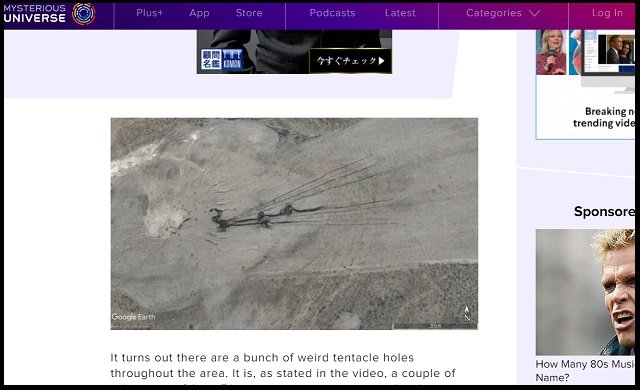Open the How Many 80s Musicians link
The width and height of the screenshot is (640, 390).
pos(585,370)
